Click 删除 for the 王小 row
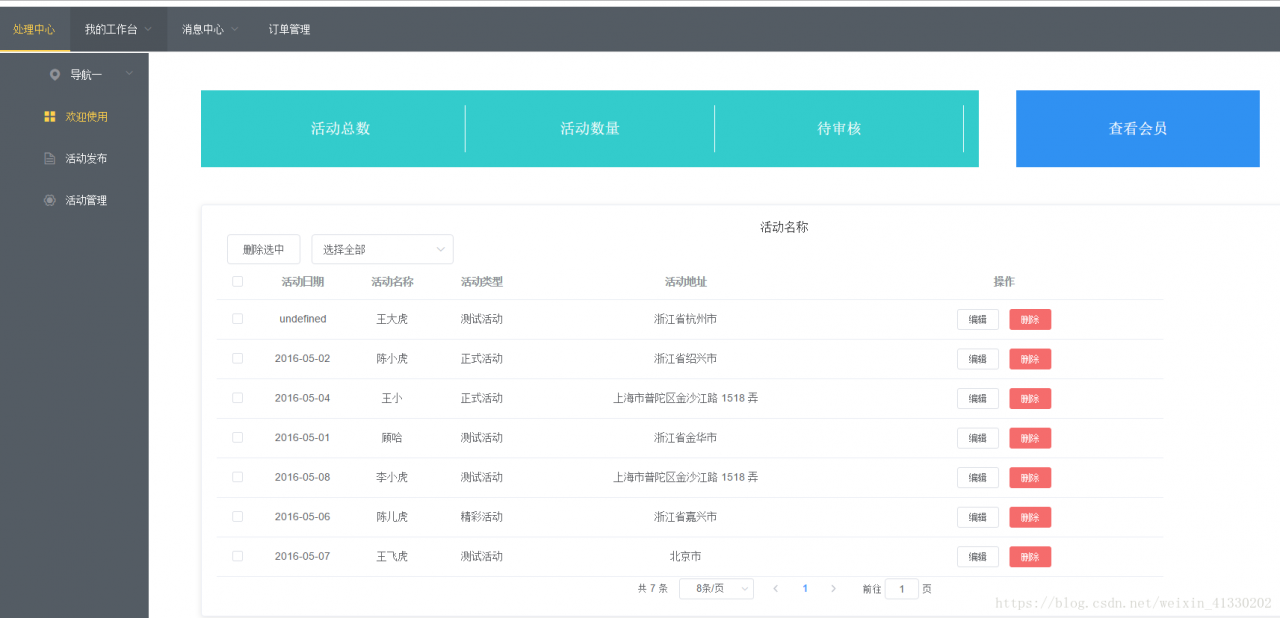Image resolution: width=1280 pixels, height=618 pixels. click(1030, 398)
